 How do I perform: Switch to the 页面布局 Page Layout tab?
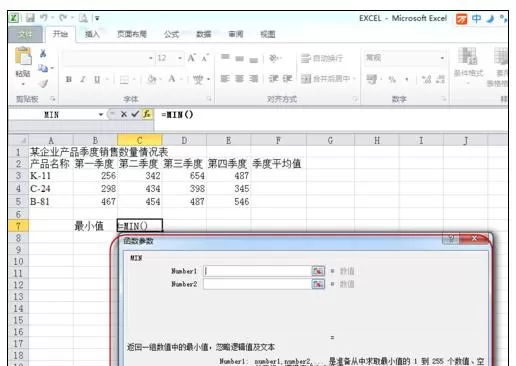point(132,34)
